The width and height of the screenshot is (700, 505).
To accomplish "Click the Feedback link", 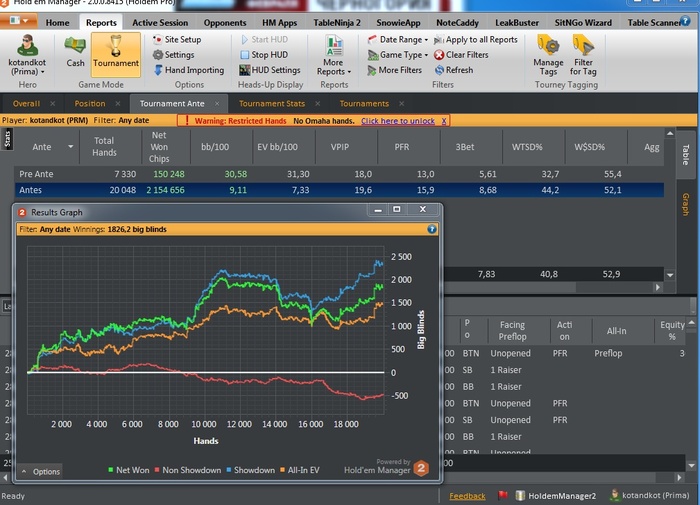I will tap(467, 496).
